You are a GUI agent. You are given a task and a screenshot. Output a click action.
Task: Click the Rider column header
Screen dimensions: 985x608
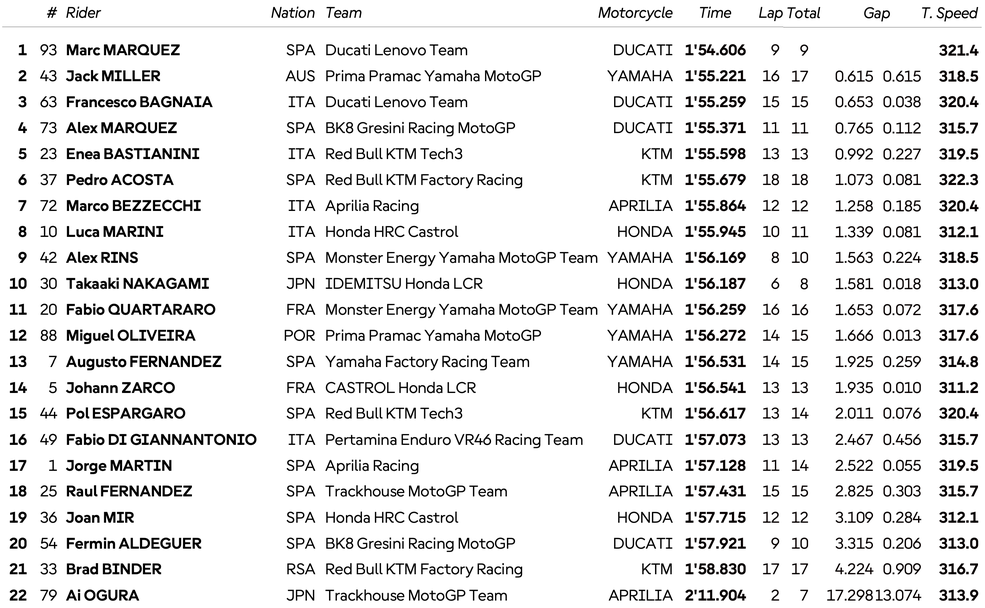tap(82, 13)
